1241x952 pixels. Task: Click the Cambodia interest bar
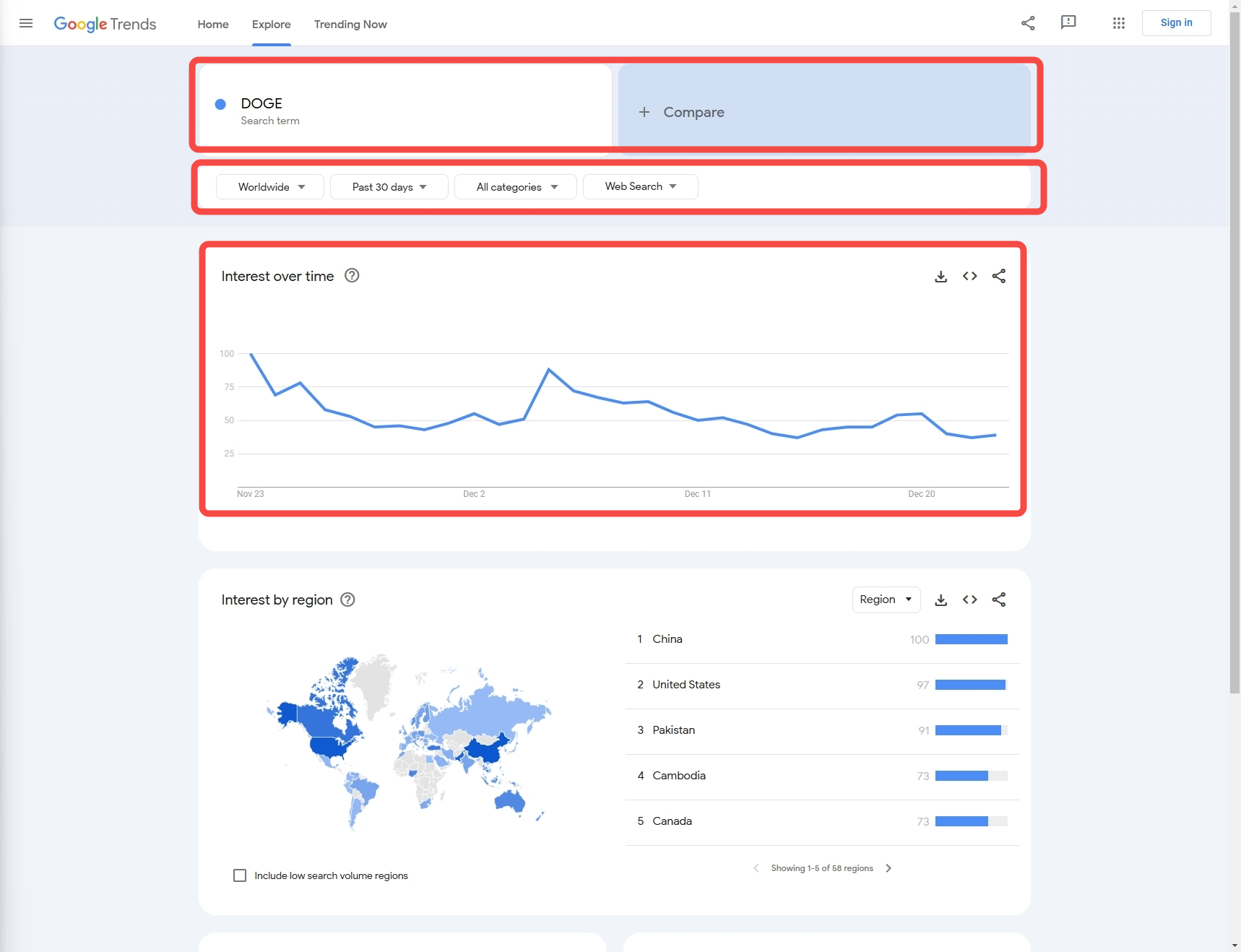(x=971, y=776)
